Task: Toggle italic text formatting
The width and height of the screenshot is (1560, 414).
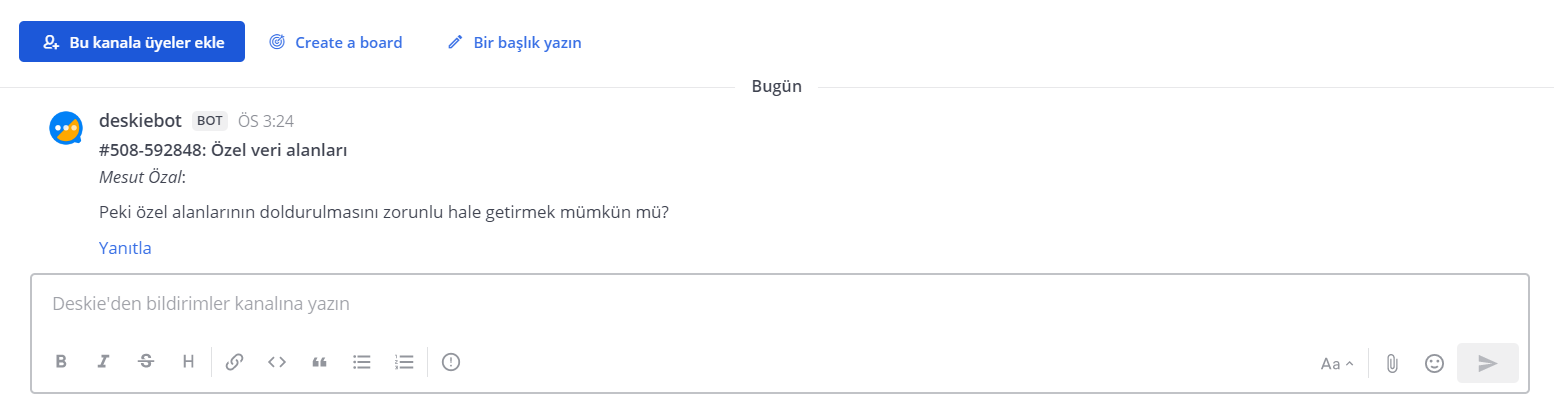Action: click(x=103, y=362)
